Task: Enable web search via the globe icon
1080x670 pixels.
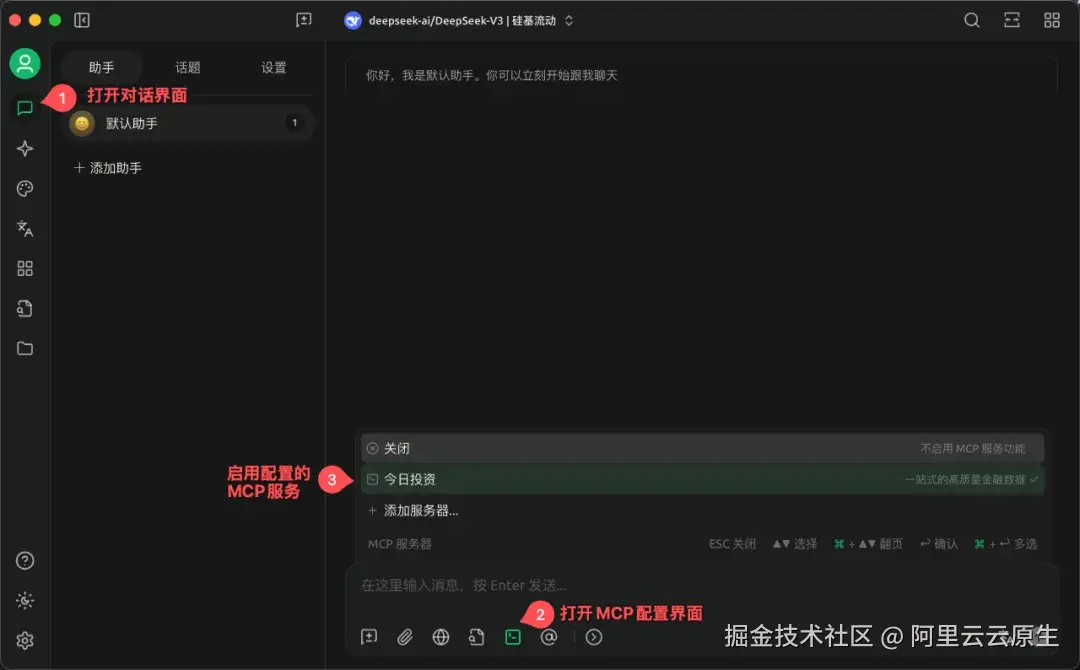Action: pos(440,637)
